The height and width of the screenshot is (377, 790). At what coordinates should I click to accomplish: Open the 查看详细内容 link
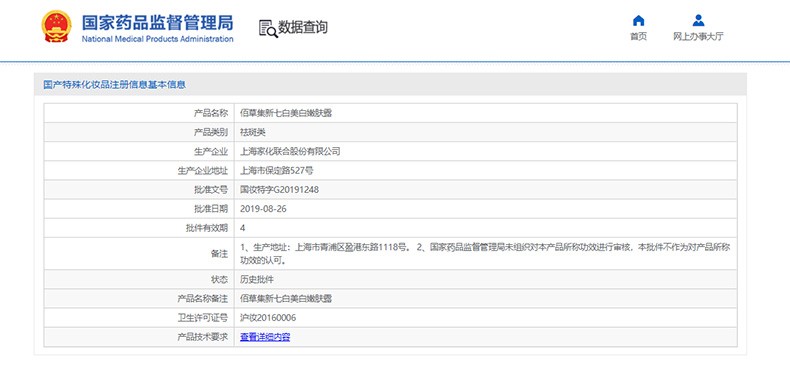pyautogui.click(x=265, y=337)
